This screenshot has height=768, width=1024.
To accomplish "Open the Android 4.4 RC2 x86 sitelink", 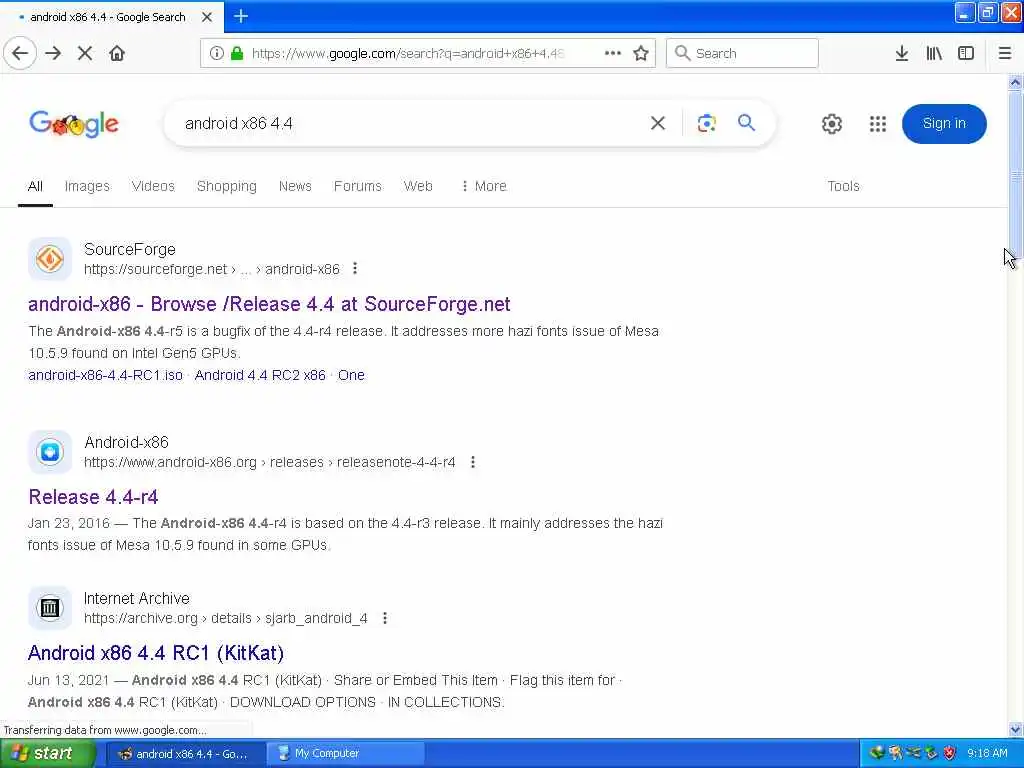I will (x=260, y=375).
